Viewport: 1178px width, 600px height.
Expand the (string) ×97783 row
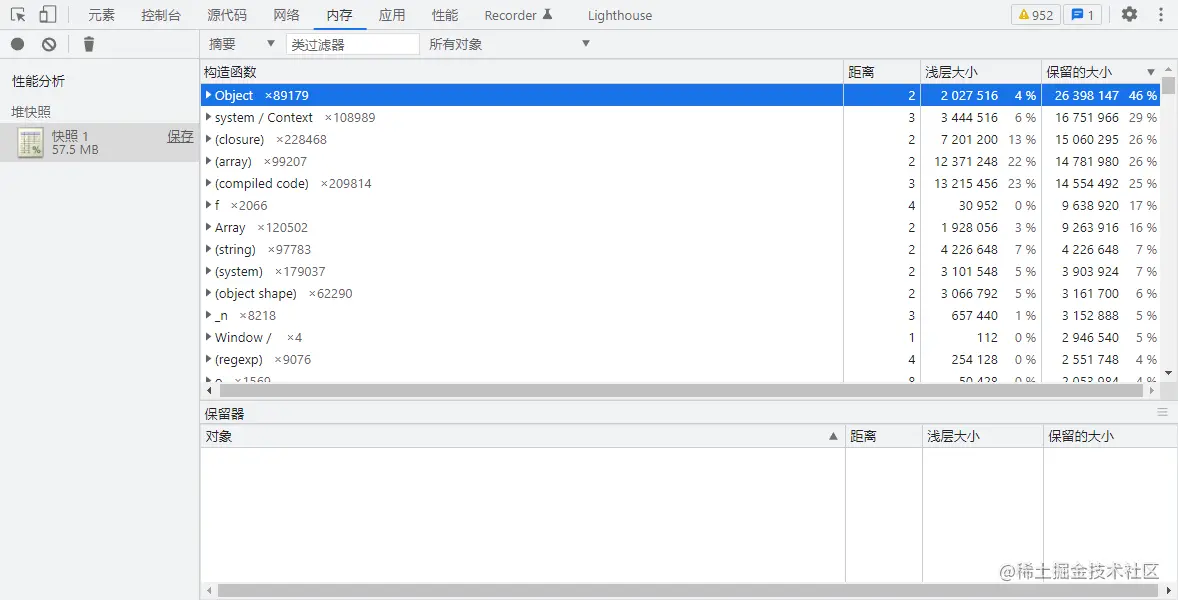(208, 249)
